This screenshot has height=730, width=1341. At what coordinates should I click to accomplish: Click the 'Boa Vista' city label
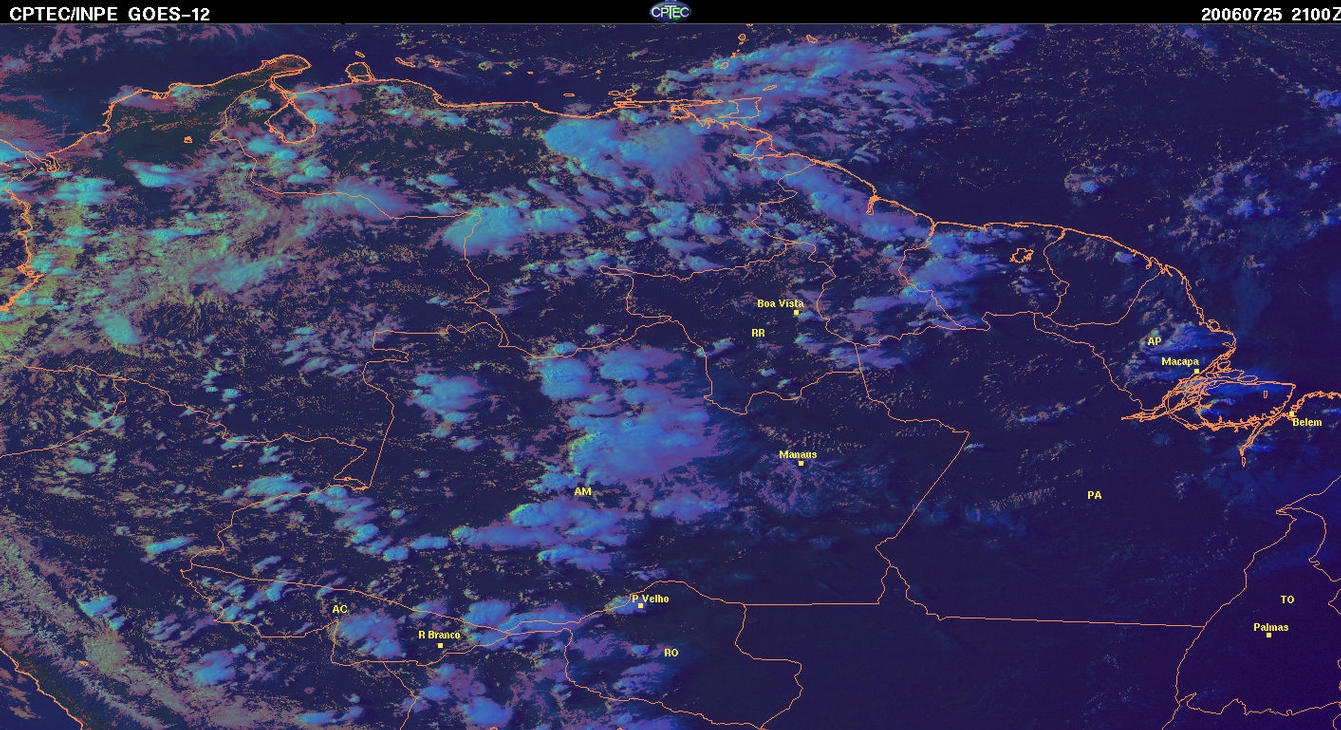coord(780,303)
